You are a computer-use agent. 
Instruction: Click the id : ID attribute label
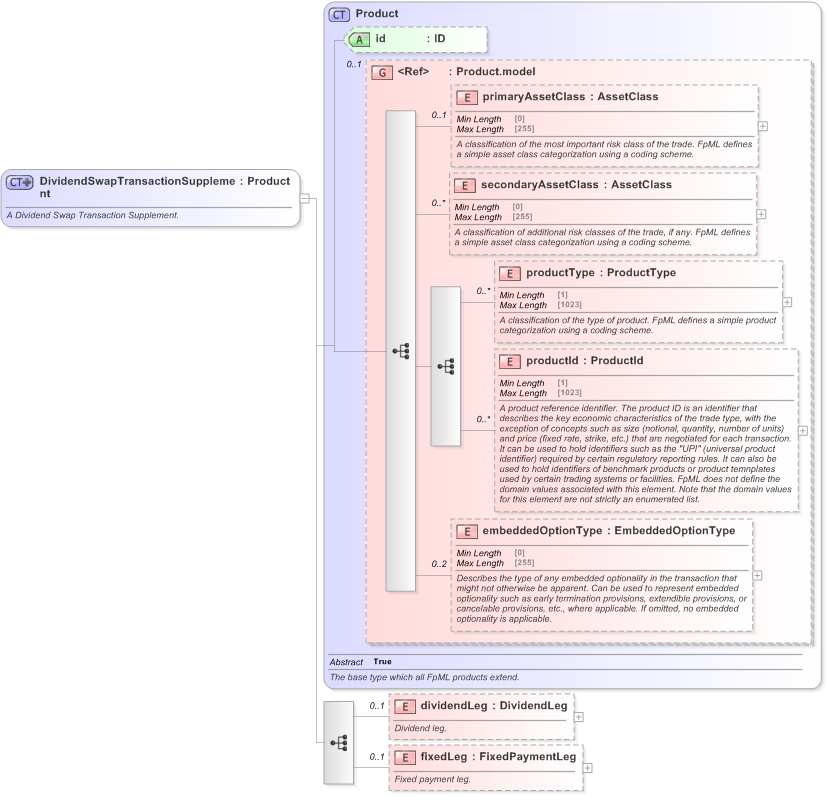coord(410,38)
